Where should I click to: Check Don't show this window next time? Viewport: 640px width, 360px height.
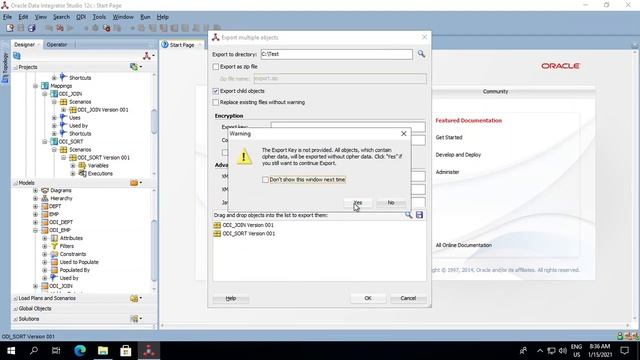coord(265,180)
